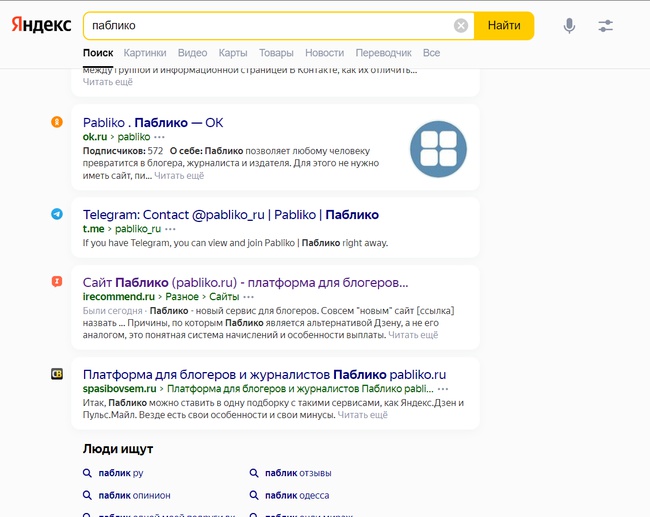Click magnifier icon beside паблик ру

tap(87, 473)
